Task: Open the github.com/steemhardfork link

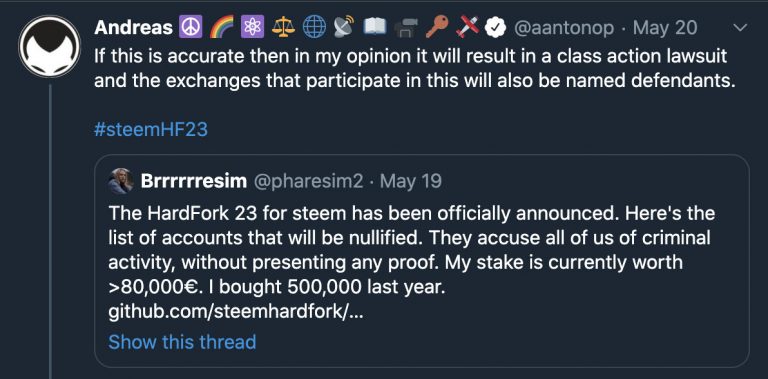Action: click(236, 312)
